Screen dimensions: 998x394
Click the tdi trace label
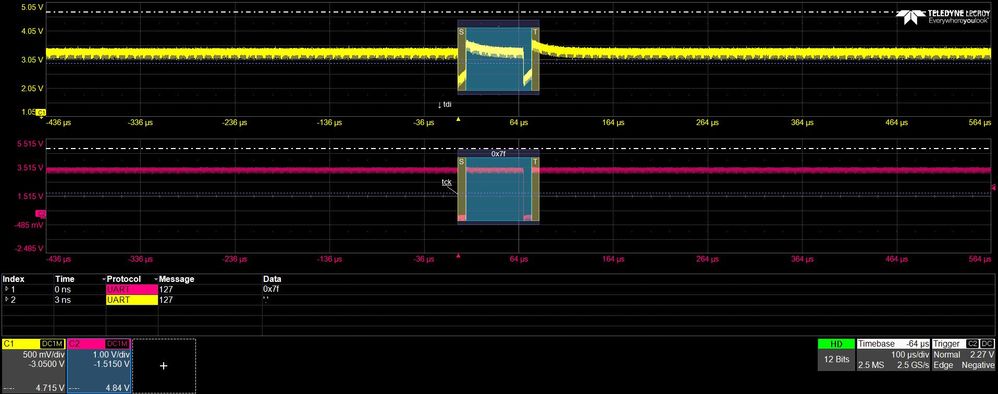pyautogui.click(x=445, y=104)
